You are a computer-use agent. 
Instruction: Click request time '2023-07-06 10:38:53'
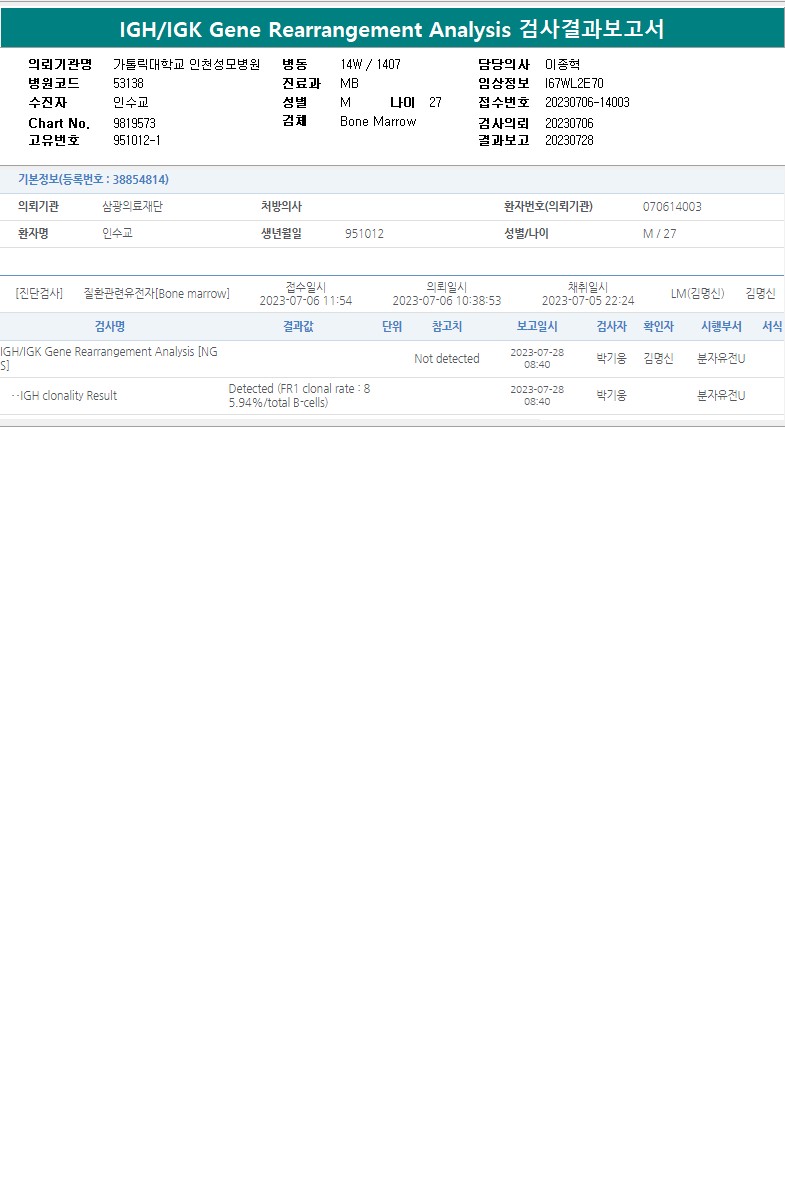[447, 301]
